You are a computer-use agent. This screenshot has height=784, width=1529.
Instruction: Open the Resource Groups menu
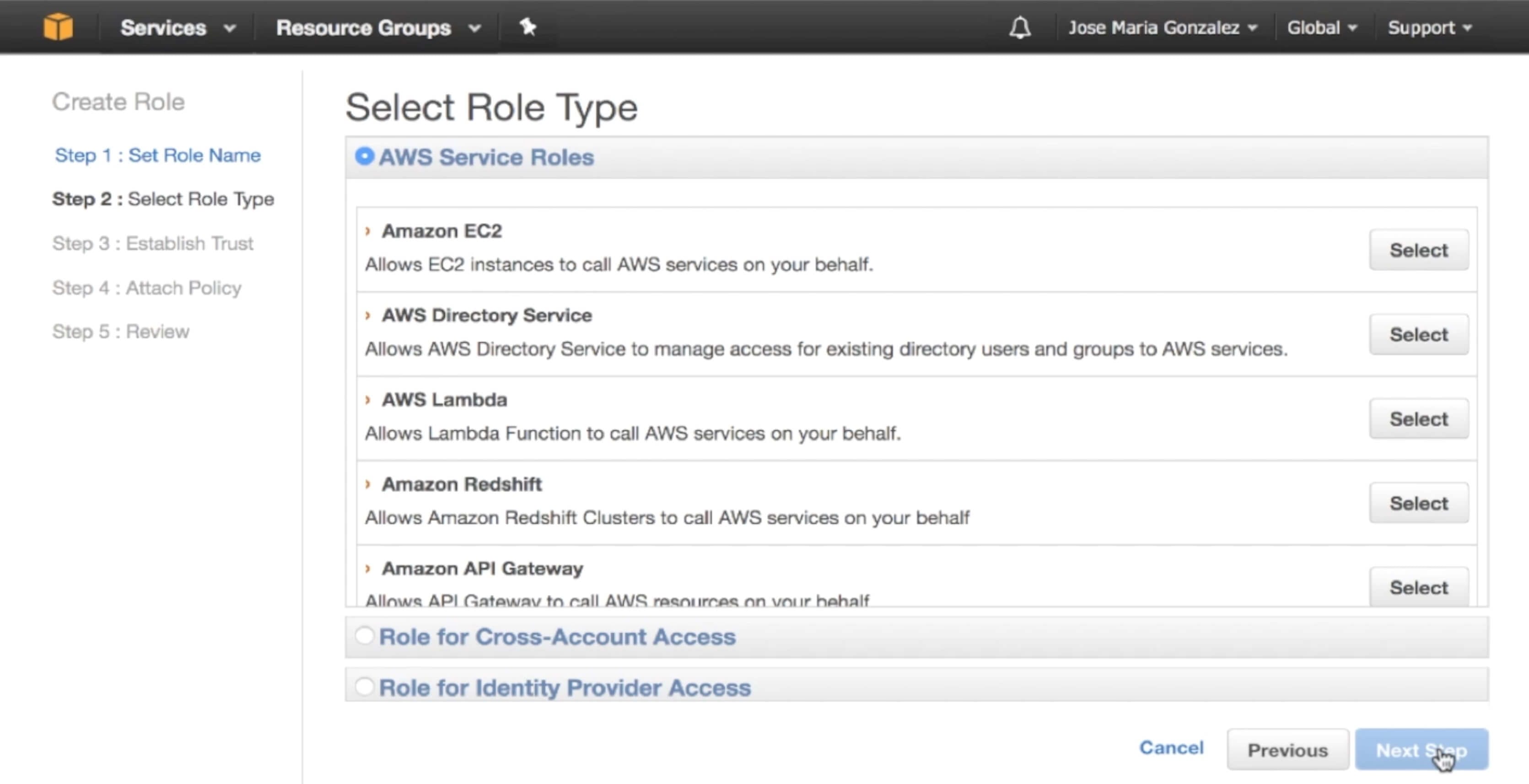(378, 27)
